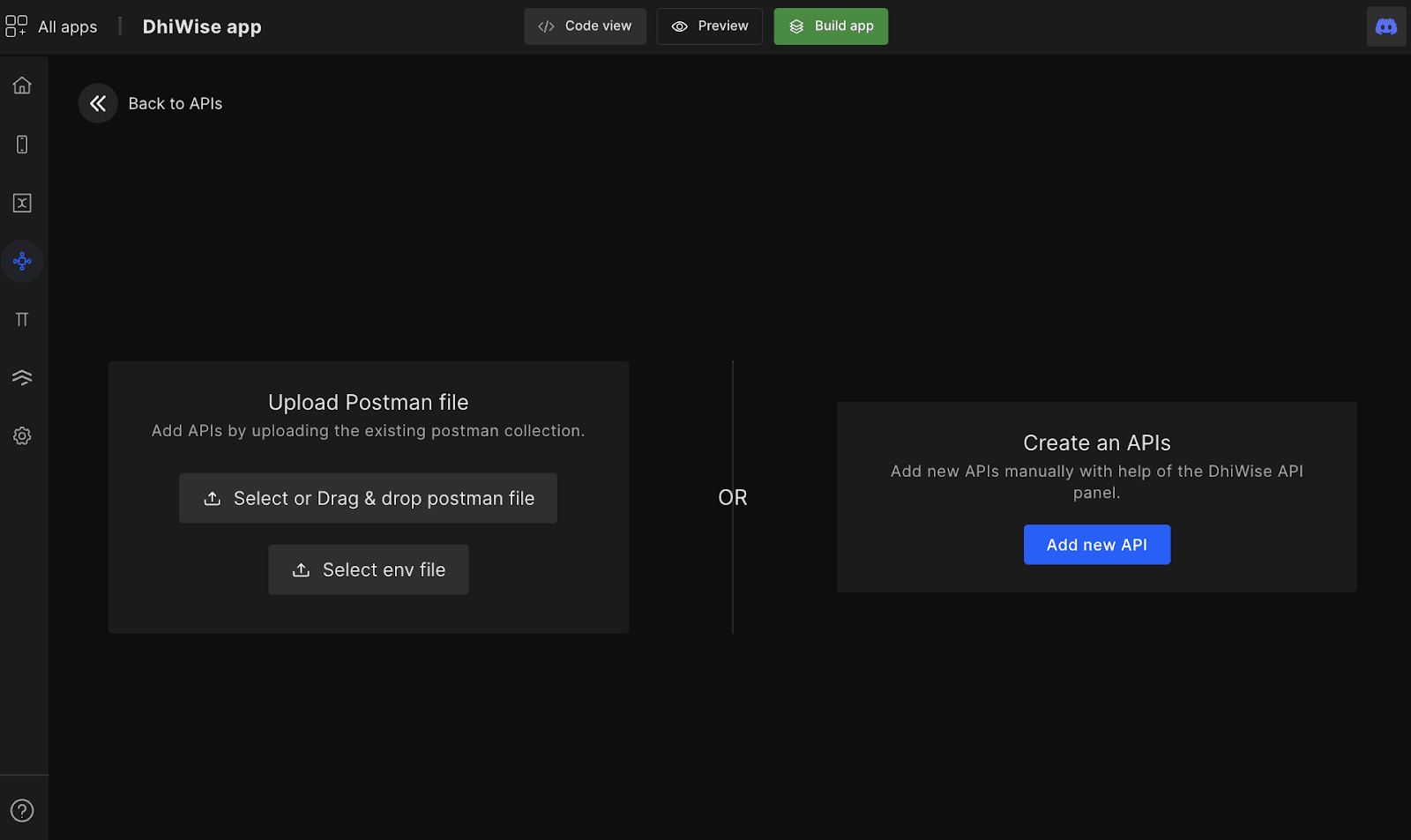Select the mobile screens icon in sidebar
Viewport: 1411px width, 840px height.
tap(22, 144)
